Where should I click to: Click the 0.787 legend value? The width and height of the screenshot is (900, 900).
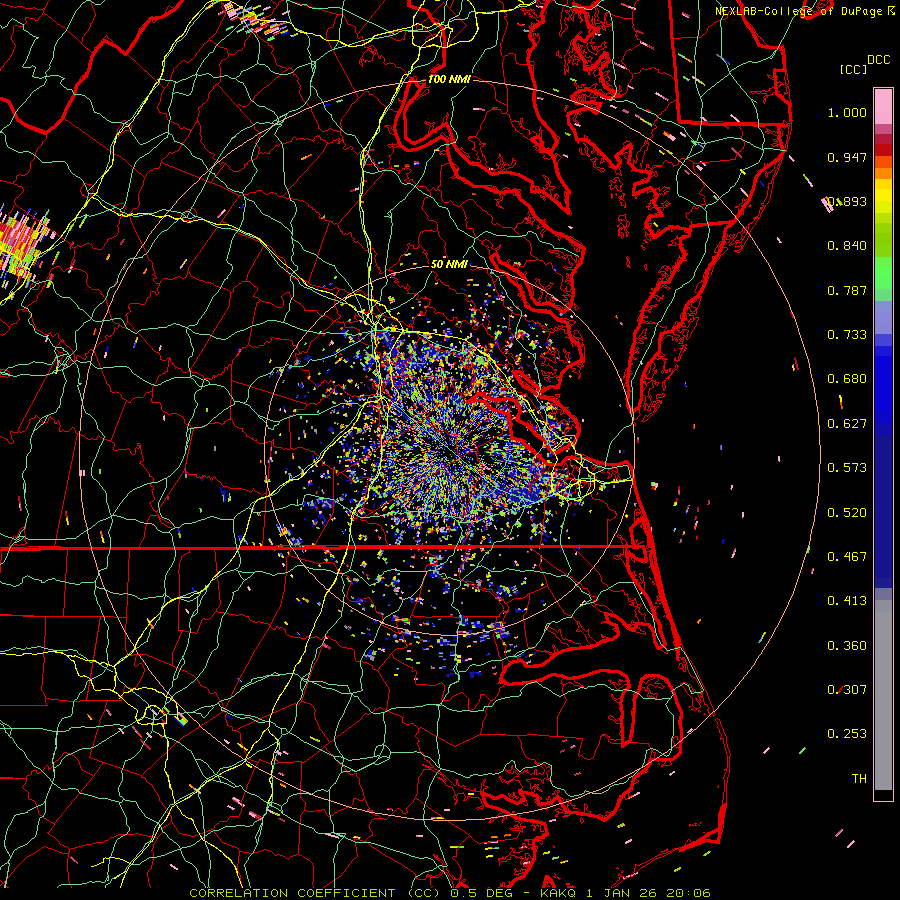(x=847, y=290)
